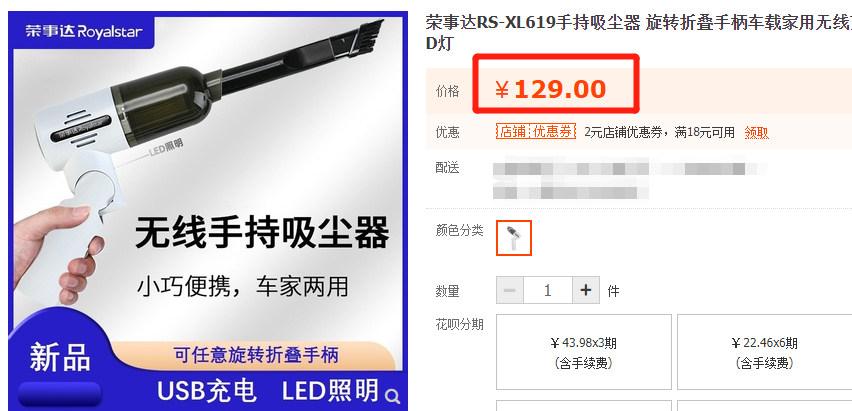Image resolution: width=852 pixels, height=411 pixels.
Task: Click the 无线手持吸尘器 headline text
Action: tap(262, 233)
